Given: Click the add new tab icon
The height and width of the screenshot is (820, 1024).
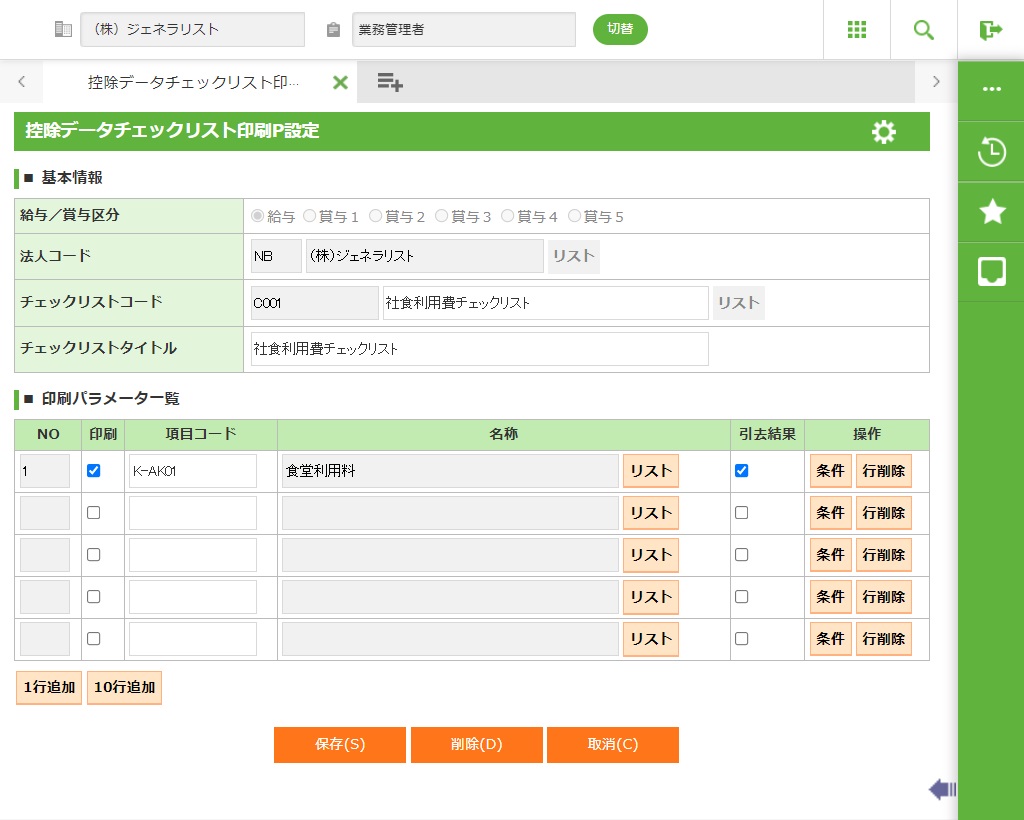Looking at the screenshot, I should [x=390, y=82].
